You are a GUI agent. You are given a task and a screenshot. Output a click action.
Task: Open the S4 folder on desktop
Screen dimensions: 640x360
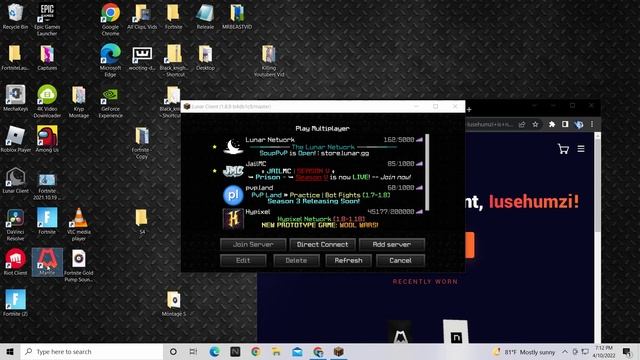click(142, 222)
